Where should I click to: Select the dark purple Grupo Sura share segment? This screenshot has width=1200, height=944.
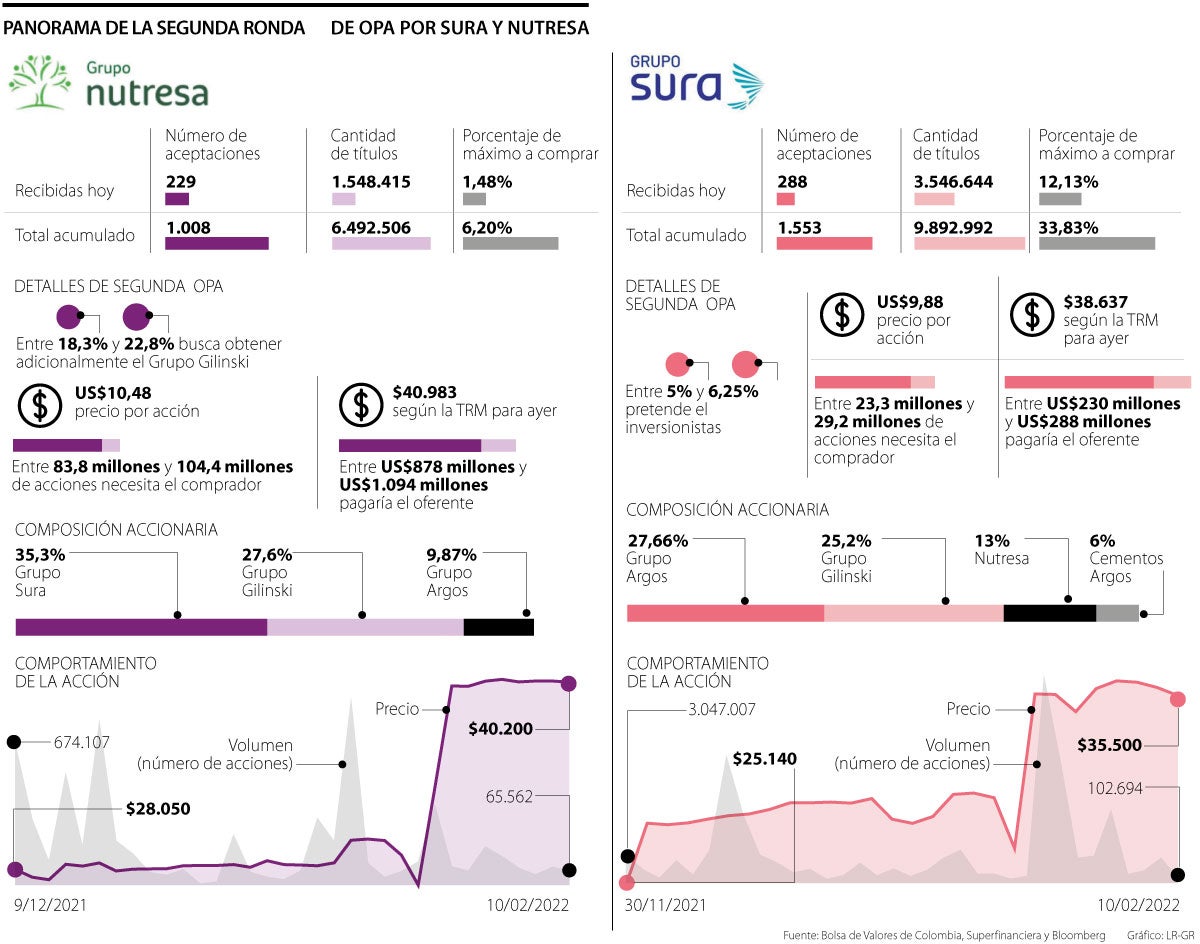click(x=141, y=627)
